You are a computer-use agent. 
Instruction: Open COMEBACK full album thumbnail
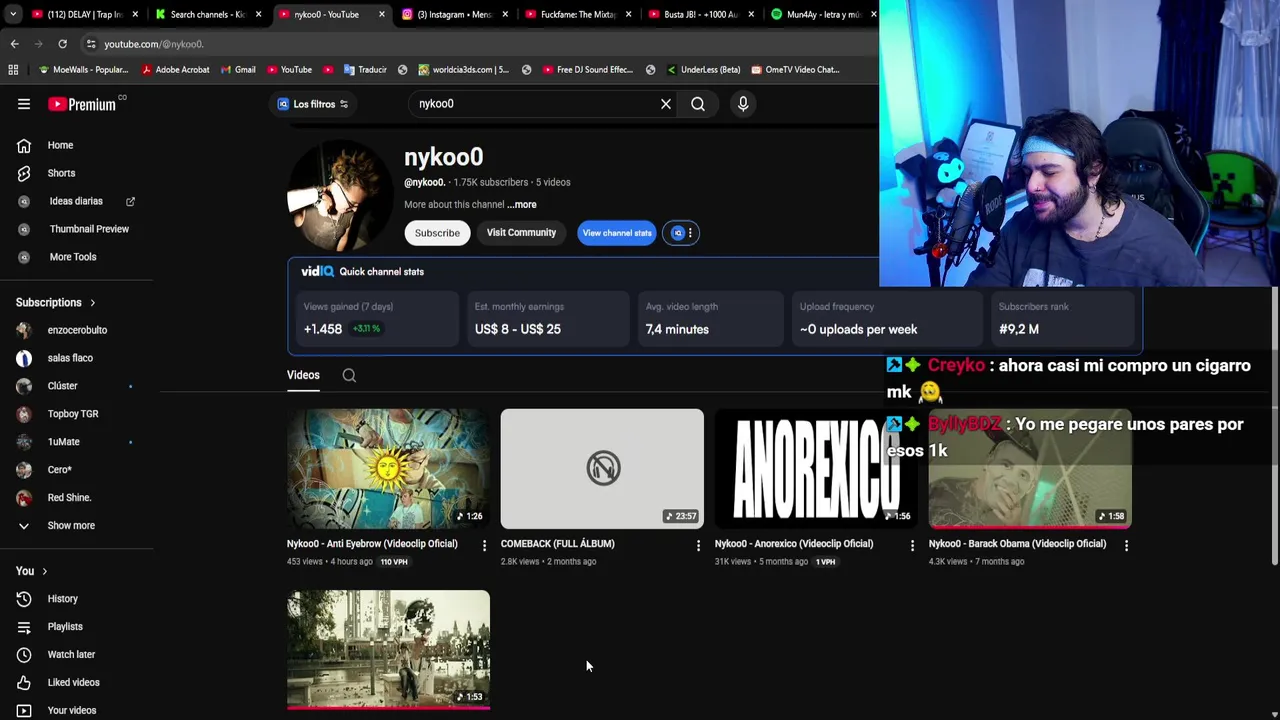point(602,468)
